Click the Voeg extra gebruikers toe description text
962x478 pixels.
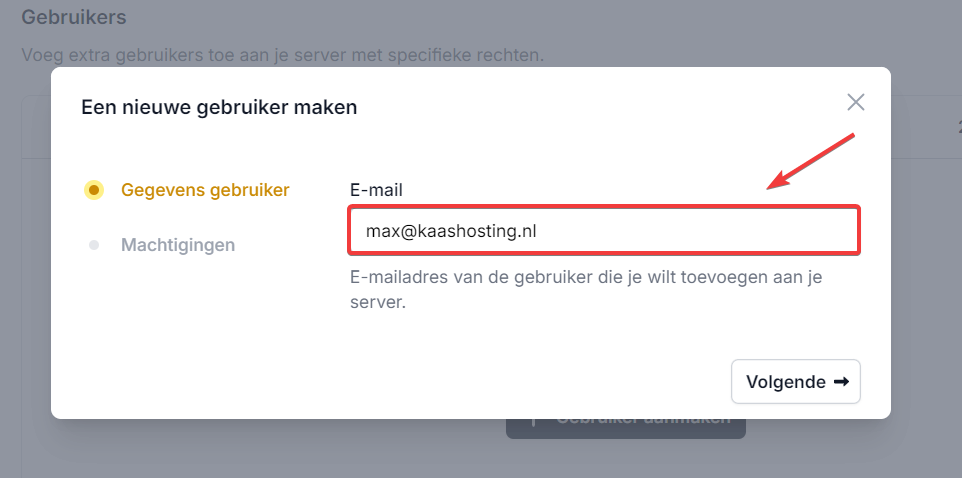tap(283, 54)
